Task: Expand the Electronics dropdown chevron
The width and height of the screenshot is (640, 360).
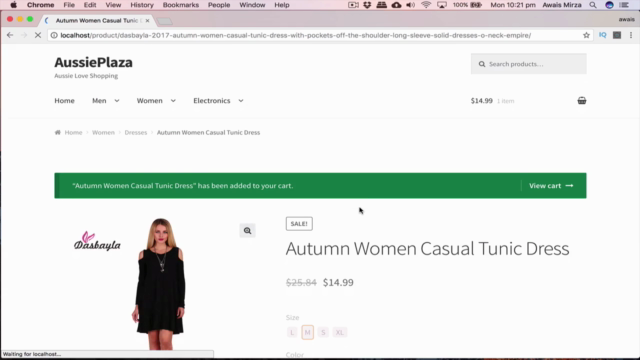Action: click(241, 100)
